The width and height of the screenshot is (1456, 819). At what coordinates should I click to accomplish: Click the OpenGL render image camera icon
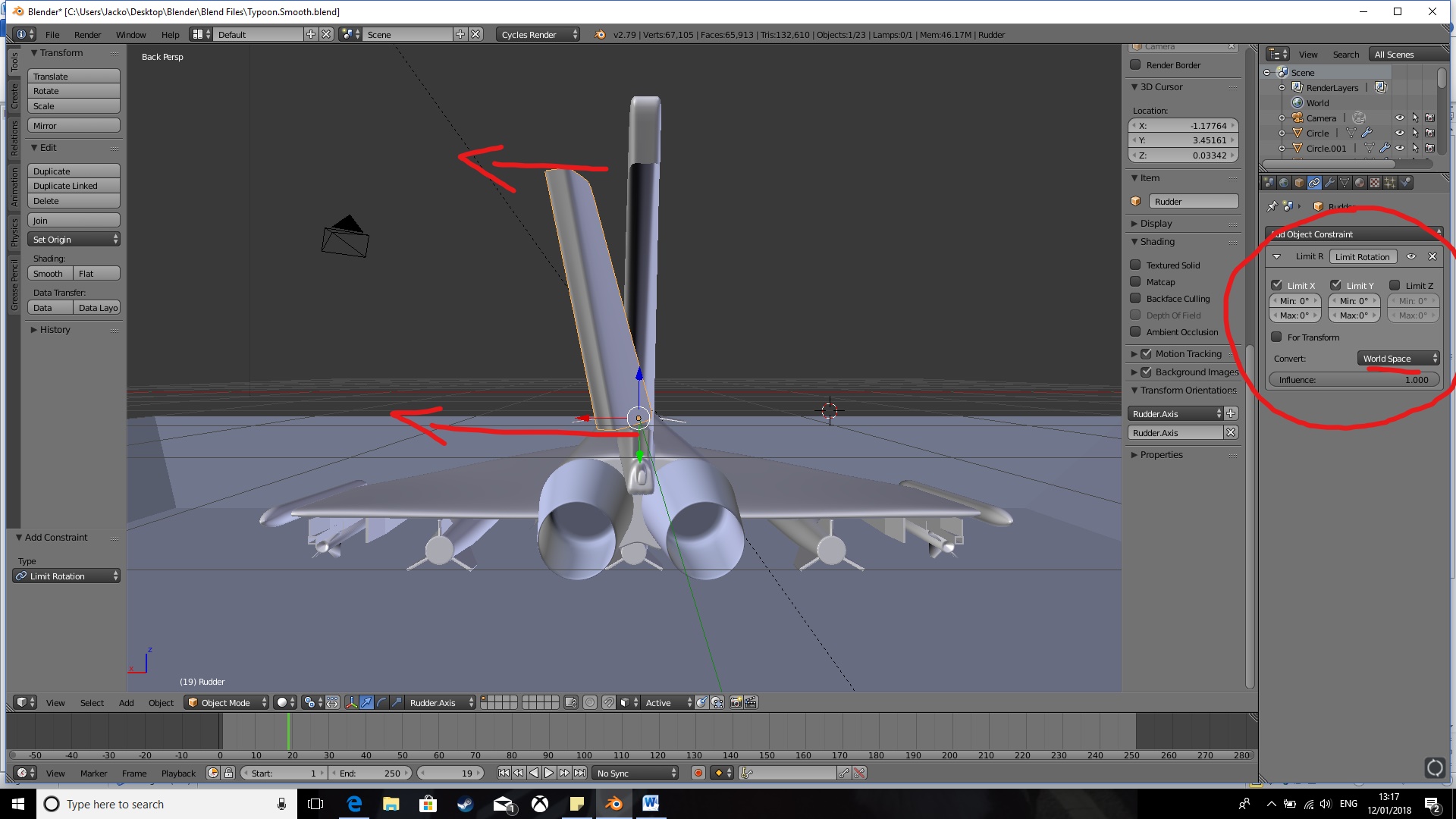(736, 702)
